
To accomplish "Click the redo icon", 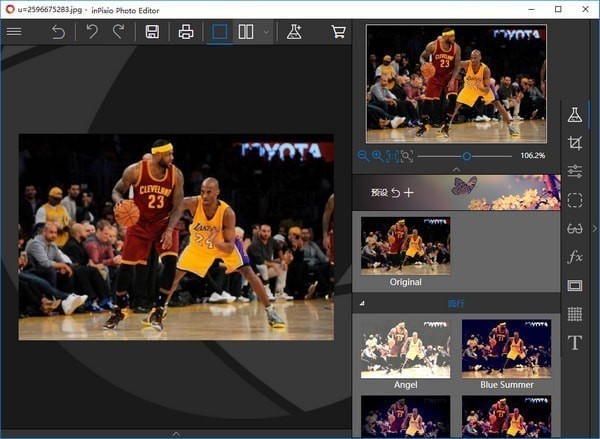I will click(x=118, y=31).
